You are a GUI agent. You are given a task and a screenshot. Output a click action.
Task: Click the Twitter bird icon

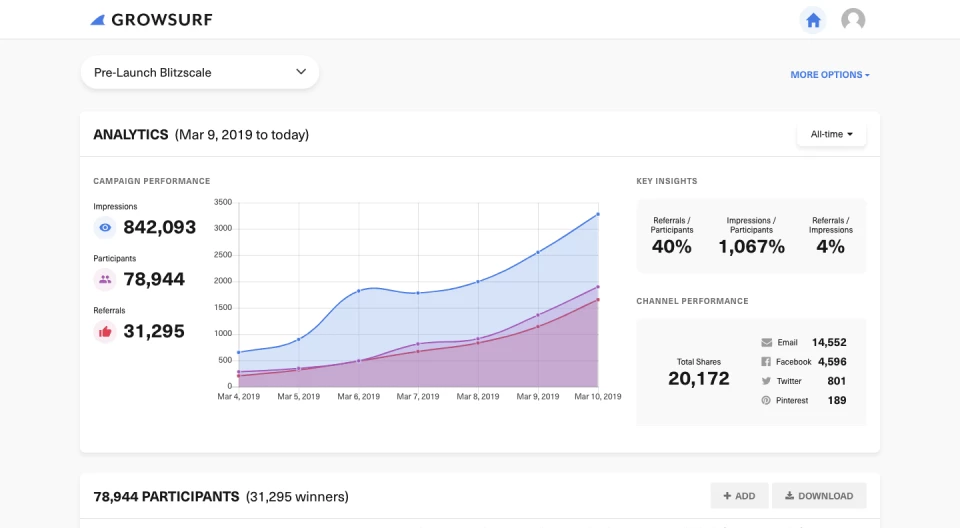tap(766, 381)
